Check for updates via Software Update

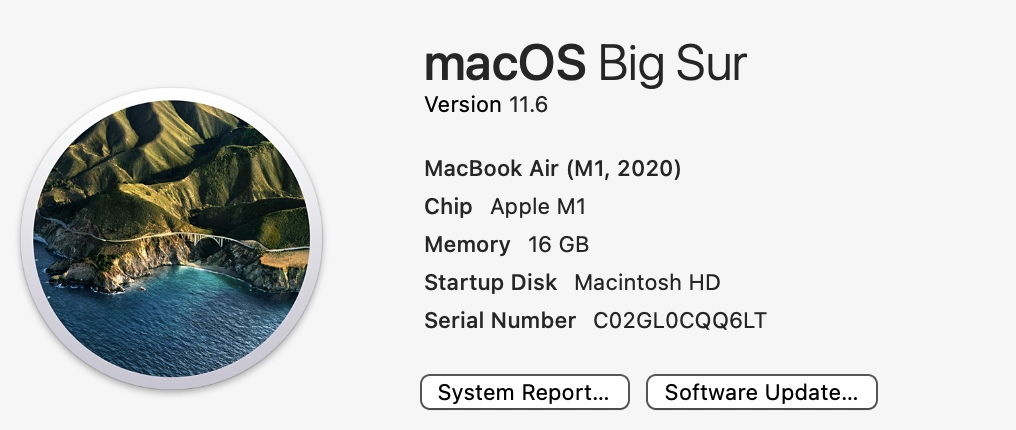(x=761, y=392)
